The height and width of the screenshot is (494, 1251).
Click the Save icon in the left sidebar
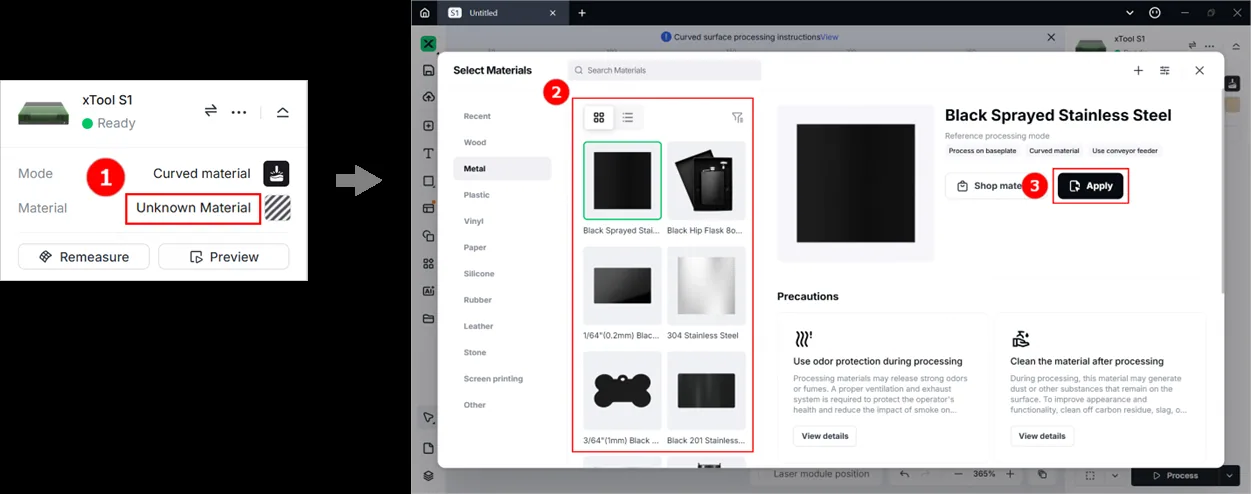428,70
